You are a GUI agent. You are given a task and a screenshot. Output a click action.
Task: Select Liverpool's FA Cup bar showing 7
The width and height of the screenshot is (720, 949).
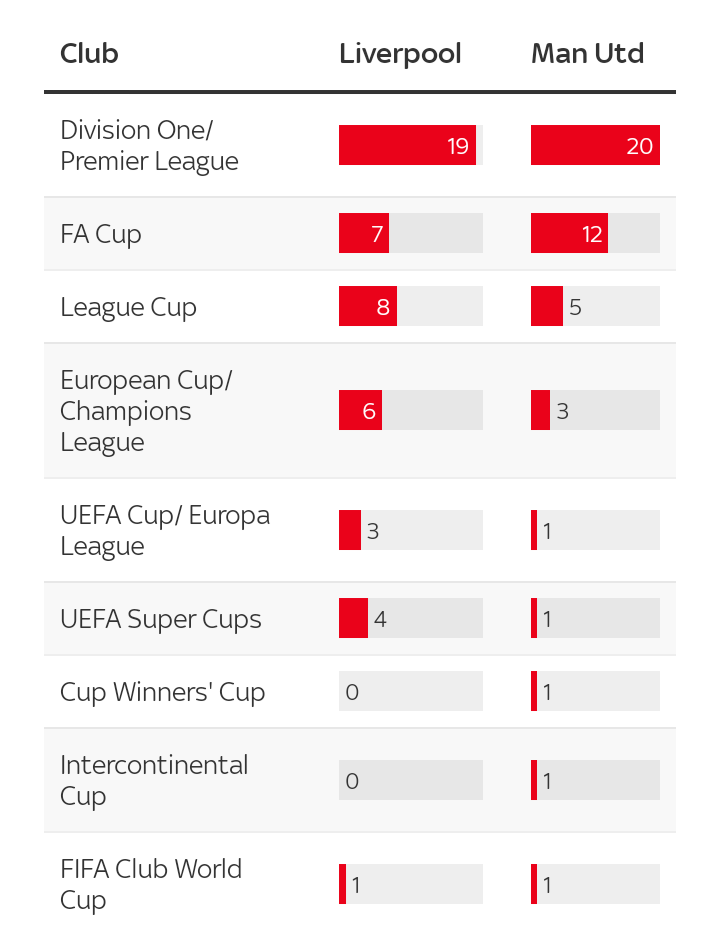pyautogui.click(x=364, y=234)
